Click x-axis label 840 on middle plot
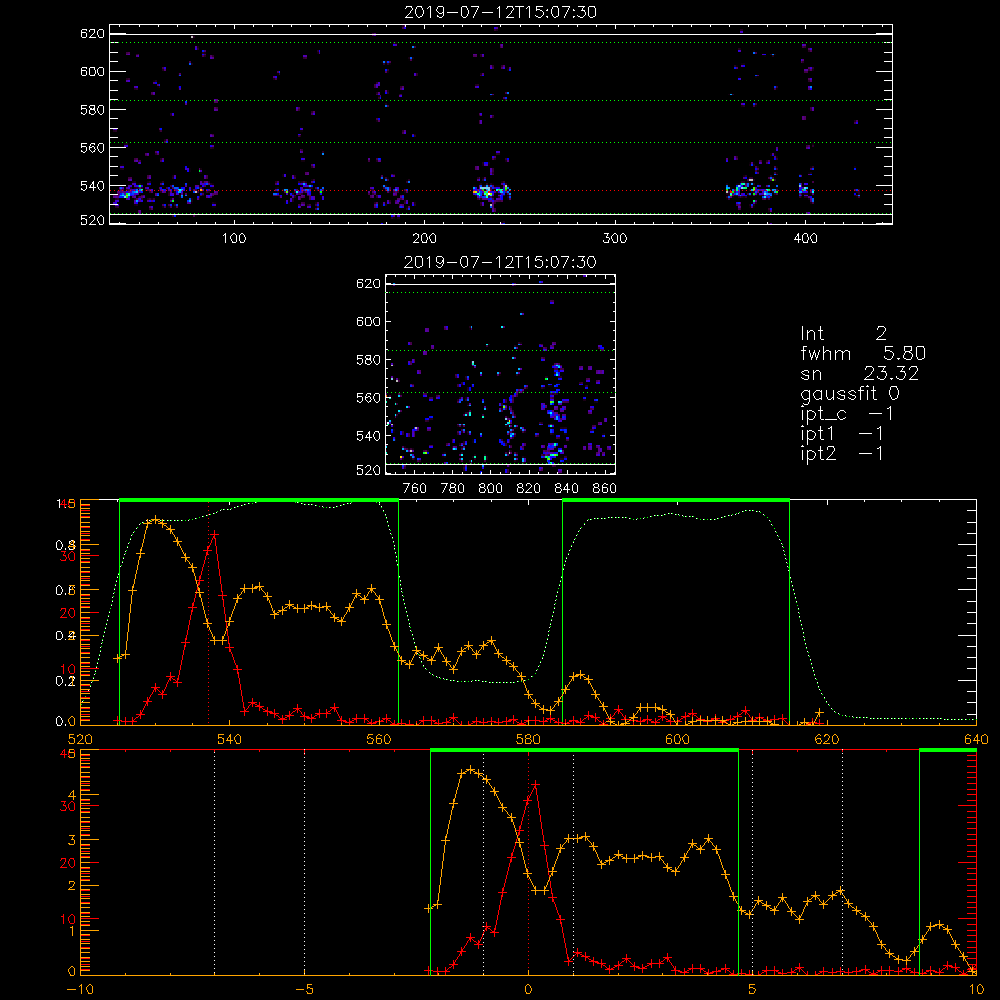1000x1000 pixels. click(566, 489)
